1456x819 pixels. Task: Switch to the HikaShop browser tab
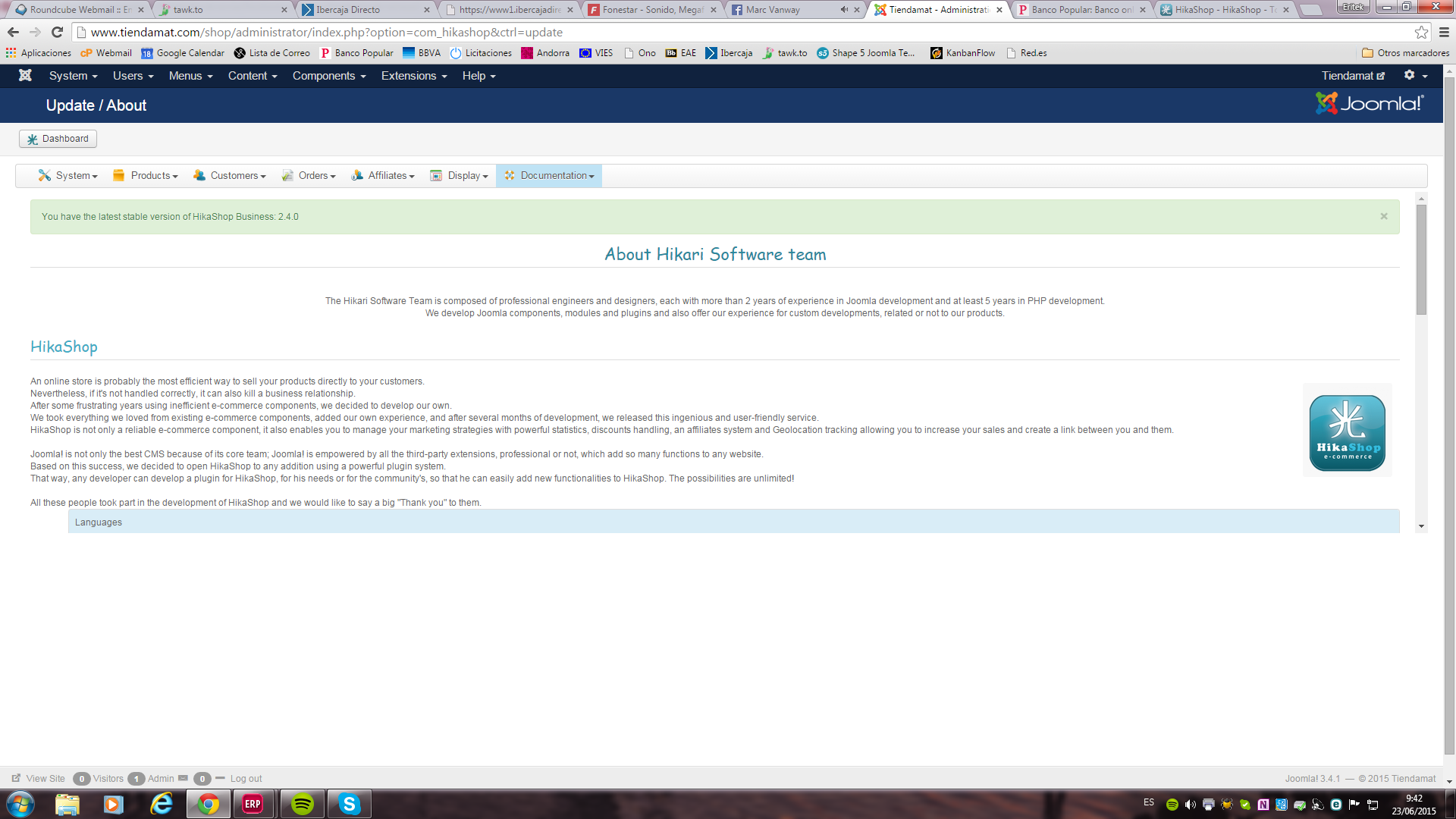[x=1222, y=10]
